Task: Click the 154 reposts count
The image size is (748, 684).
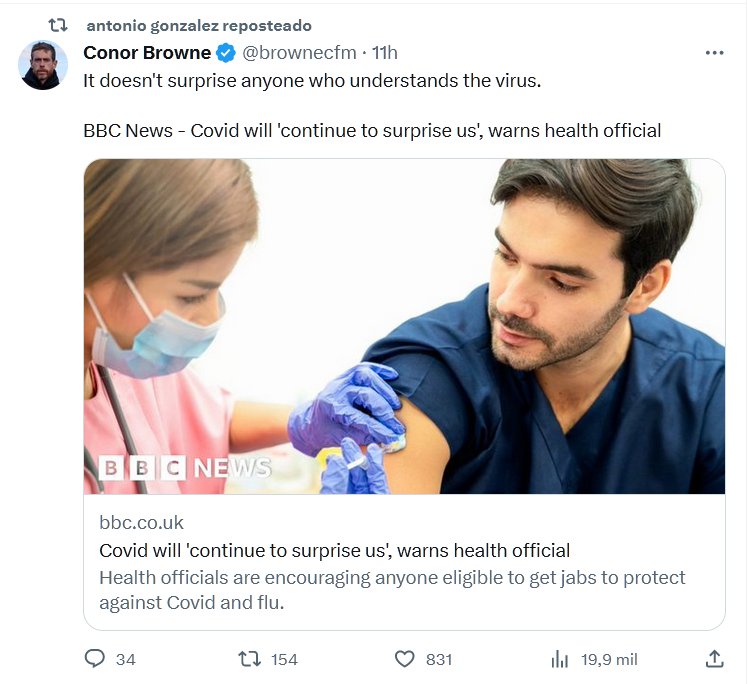Action: click(284, 659)
